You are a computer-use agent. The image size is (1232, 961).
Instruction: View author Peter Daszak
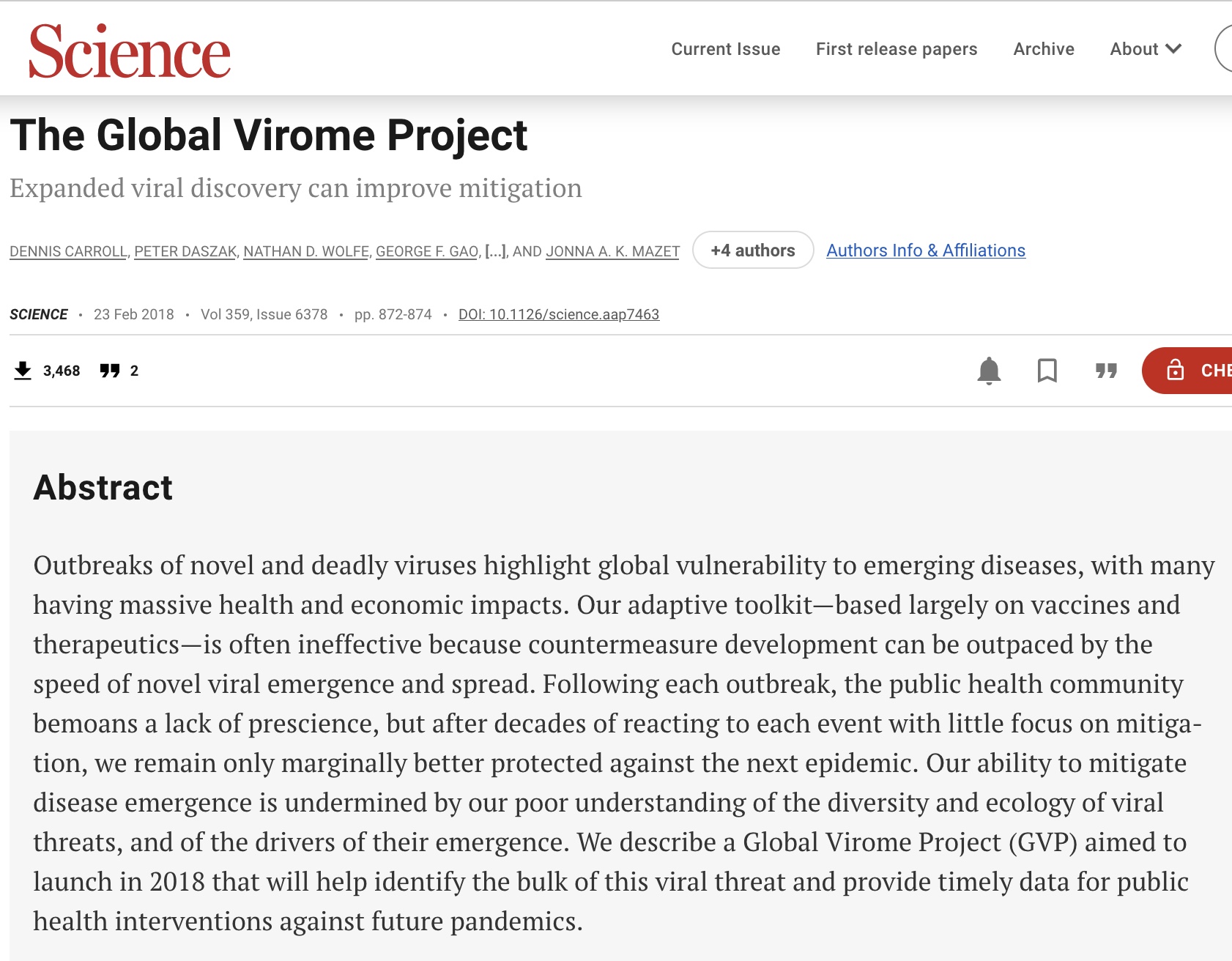[x=185, y=251]
